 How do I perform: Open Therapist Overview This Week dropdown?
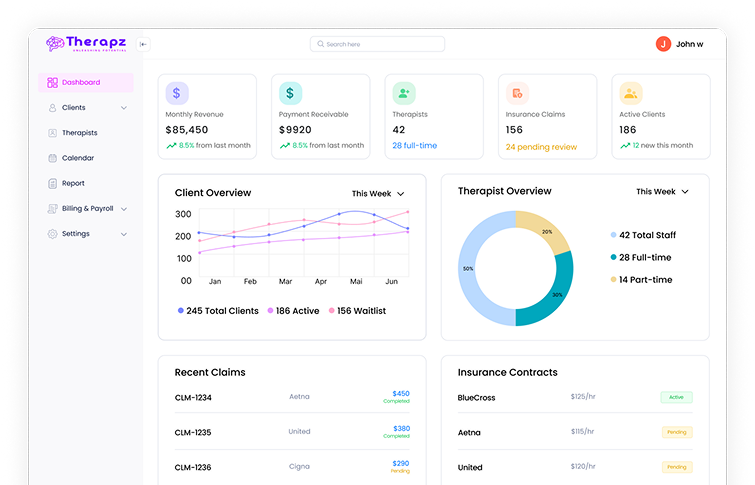pos(662,191)
